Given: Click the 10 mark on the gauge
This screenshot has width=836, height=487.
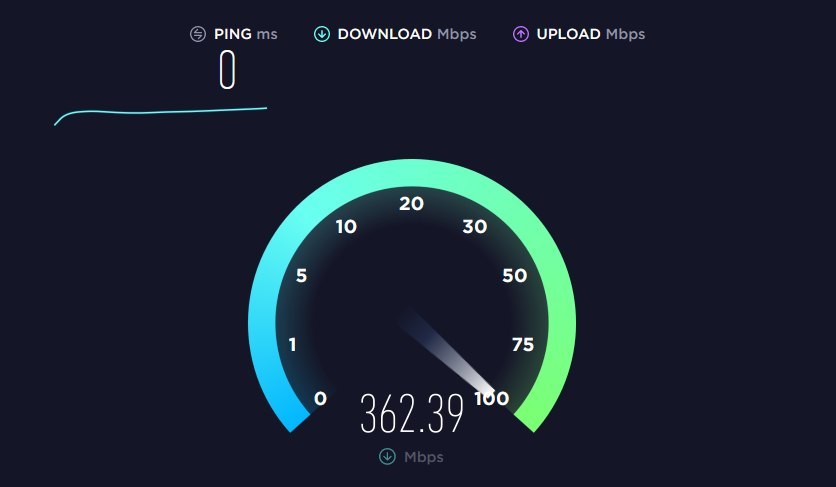Looking at the screenshot, I should point(347,227).
